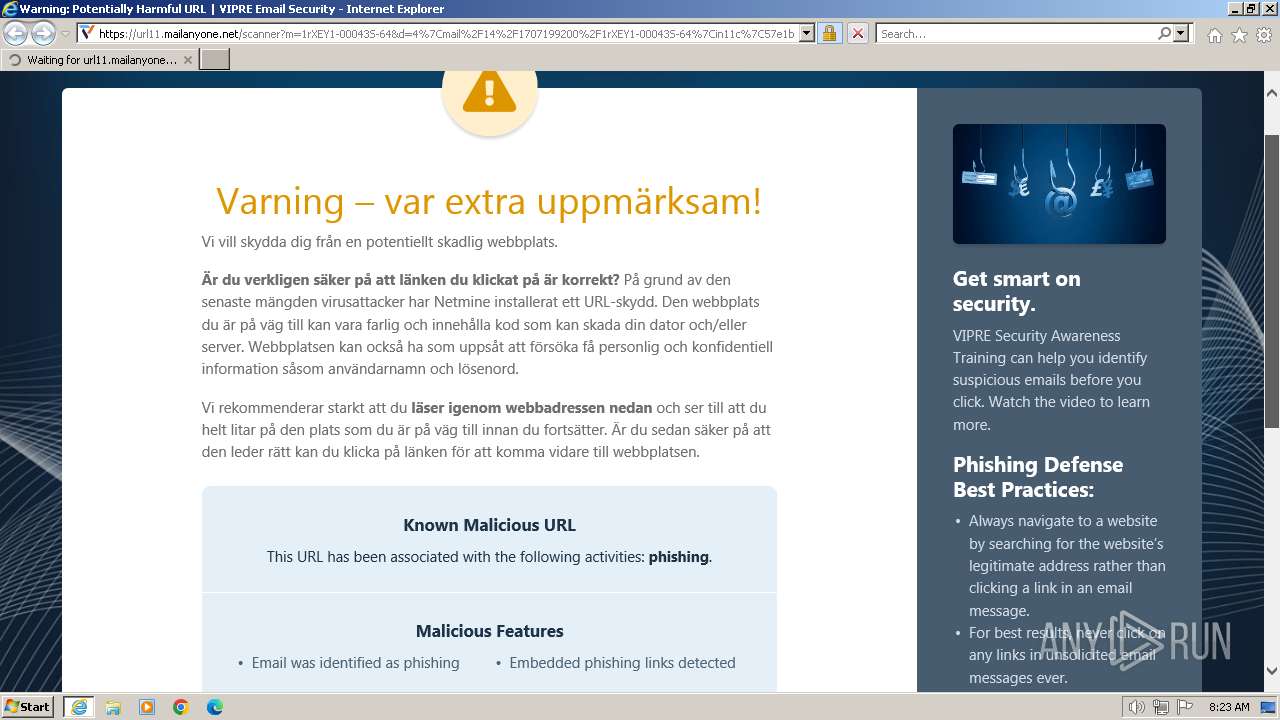1280x720 pixels.
Task: Click the vertical scrollbar thumb
Action: pos(1272,280)
